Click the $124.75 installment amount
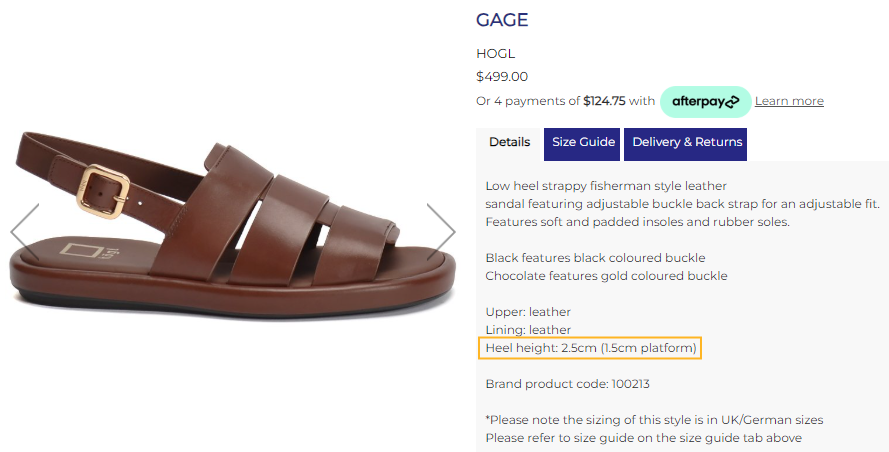Image resolution: width=889 pixels, height=452 pixels. pos(604,101)
